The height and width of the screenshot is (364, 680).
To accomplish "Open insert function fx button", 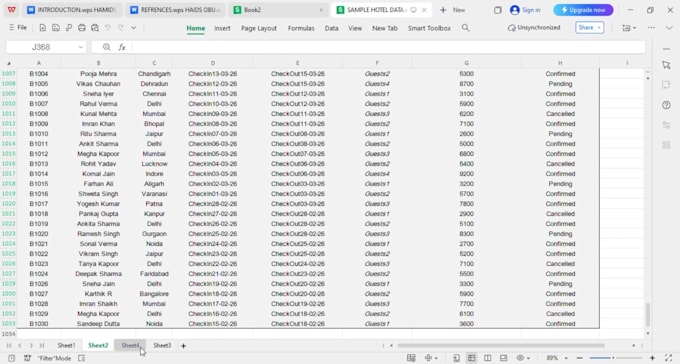I will click(122, 47).
